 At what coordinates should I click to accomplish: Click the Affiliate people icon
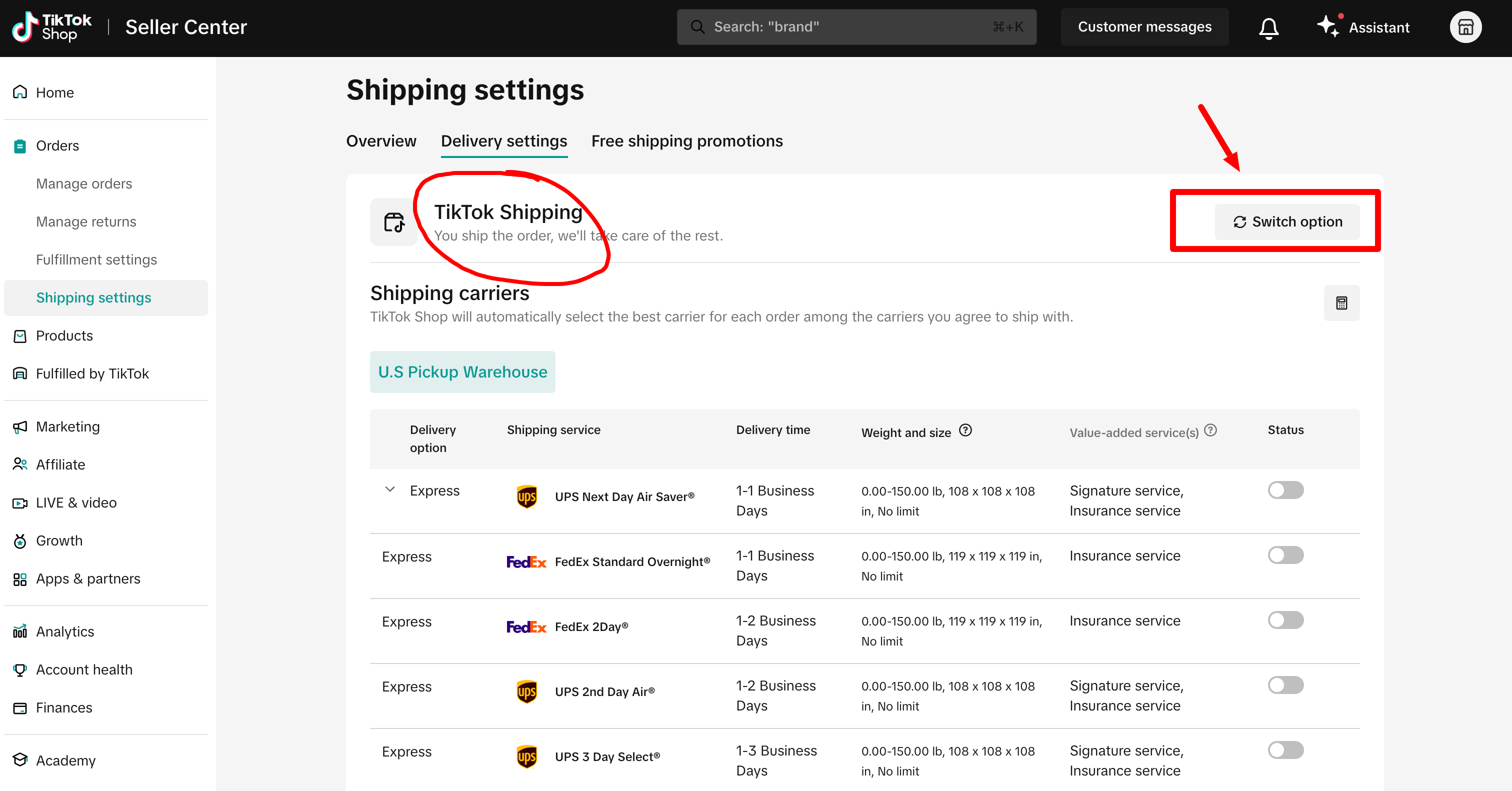click(x=20, y=464)
